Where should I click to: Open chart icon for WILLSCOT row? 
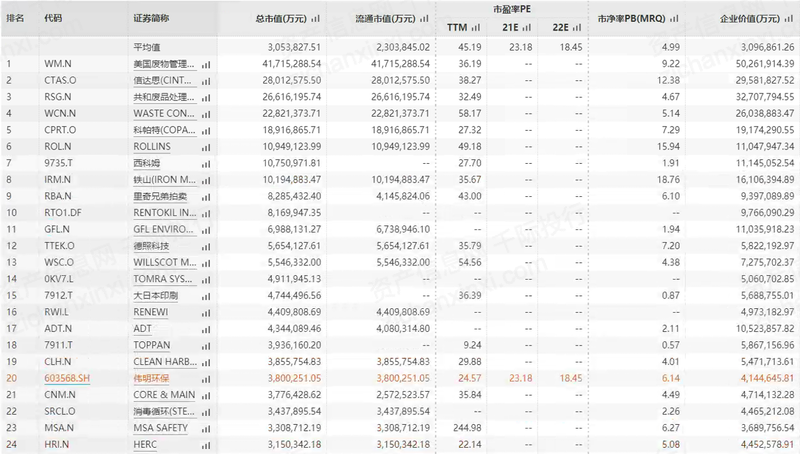pos(206,263)
